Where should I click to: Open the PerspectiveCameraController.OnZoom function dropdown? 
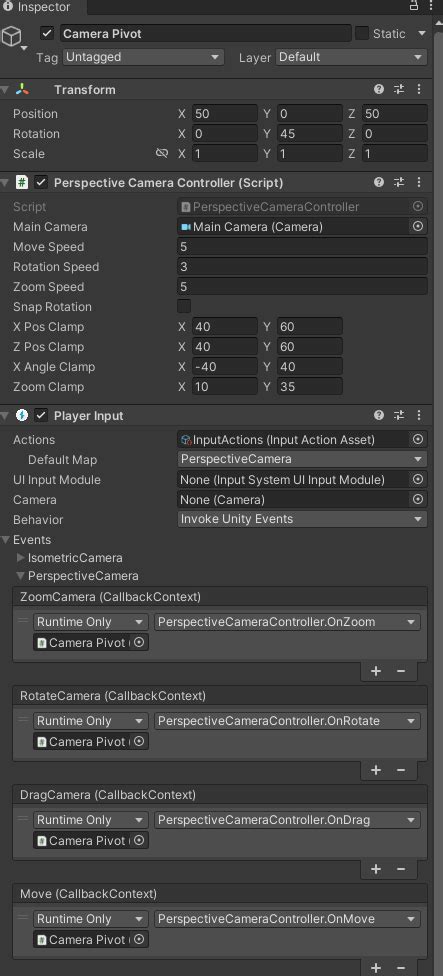pyautogui.click(x=287, y=622)
